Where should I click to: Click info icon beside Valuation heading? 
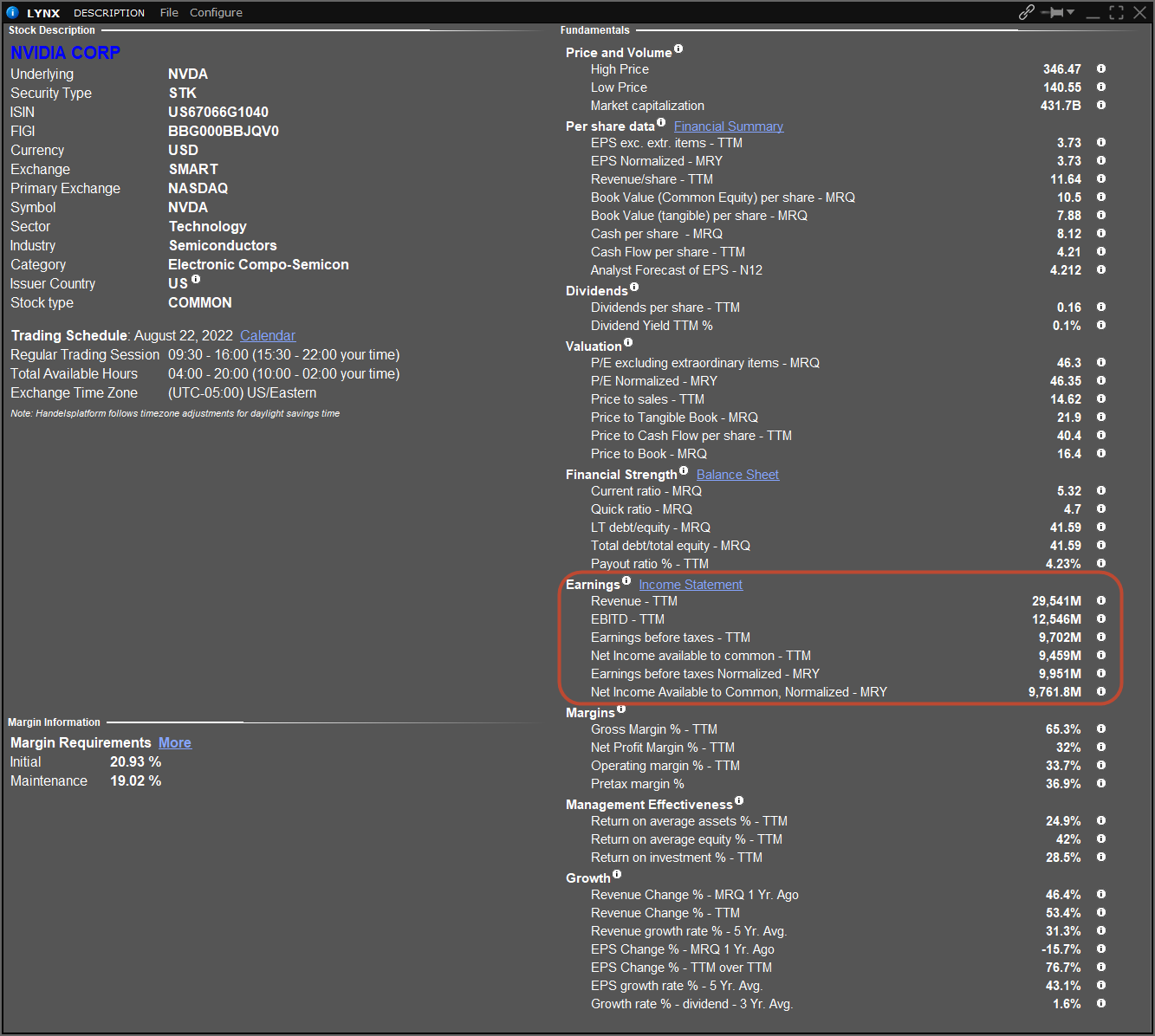(x=628, y=342)
